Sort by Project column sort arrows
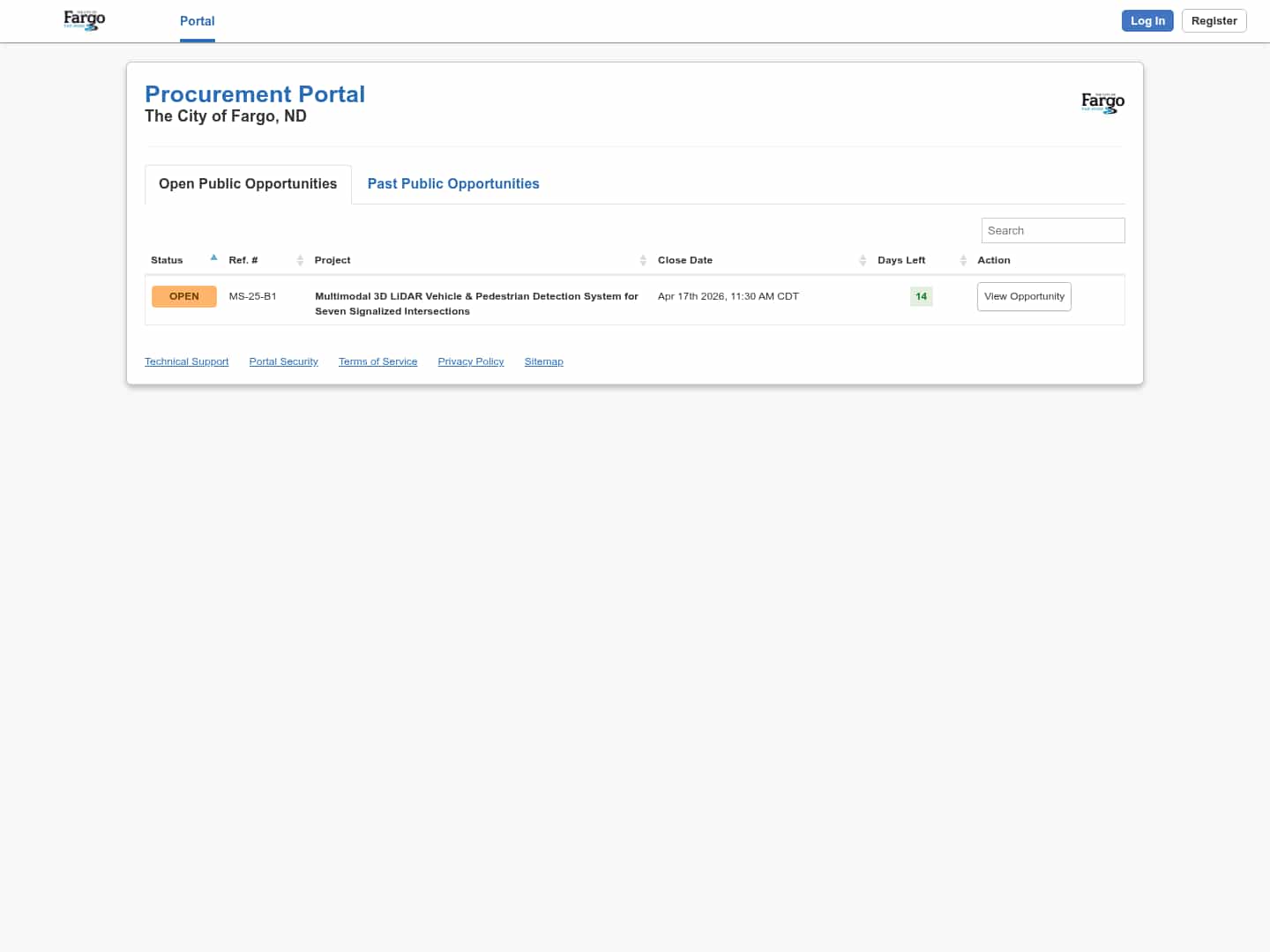This screenshot has height=952, width=1270. tap(643, 260)
